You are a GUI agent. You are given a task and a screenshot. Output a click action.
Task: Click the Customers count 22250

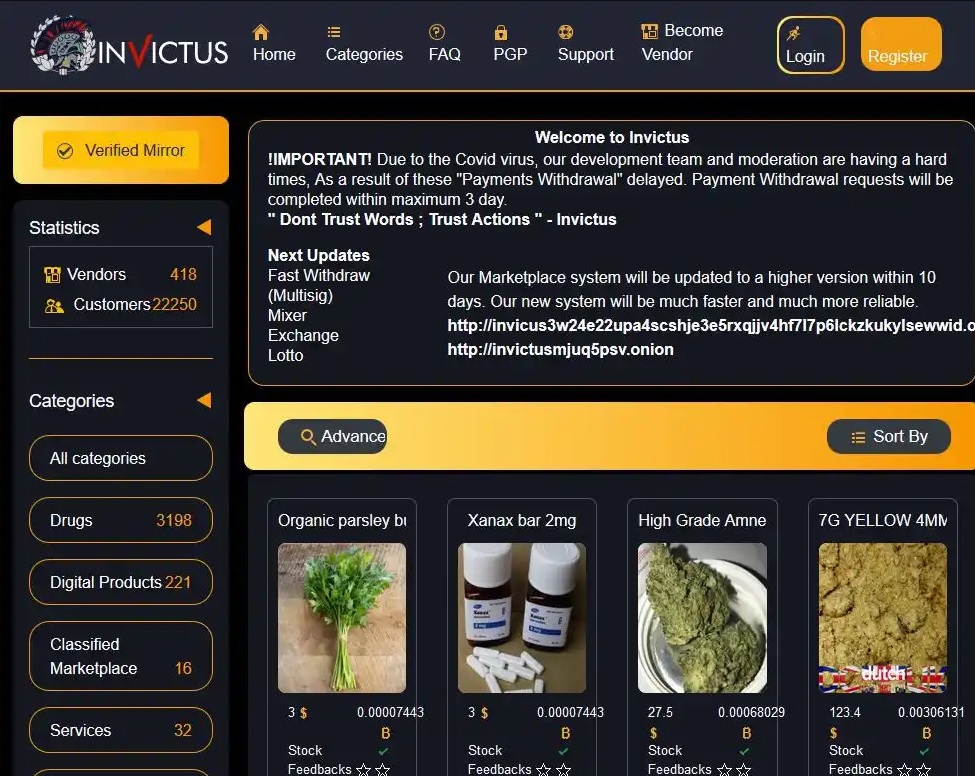click(x=175, y=305)
